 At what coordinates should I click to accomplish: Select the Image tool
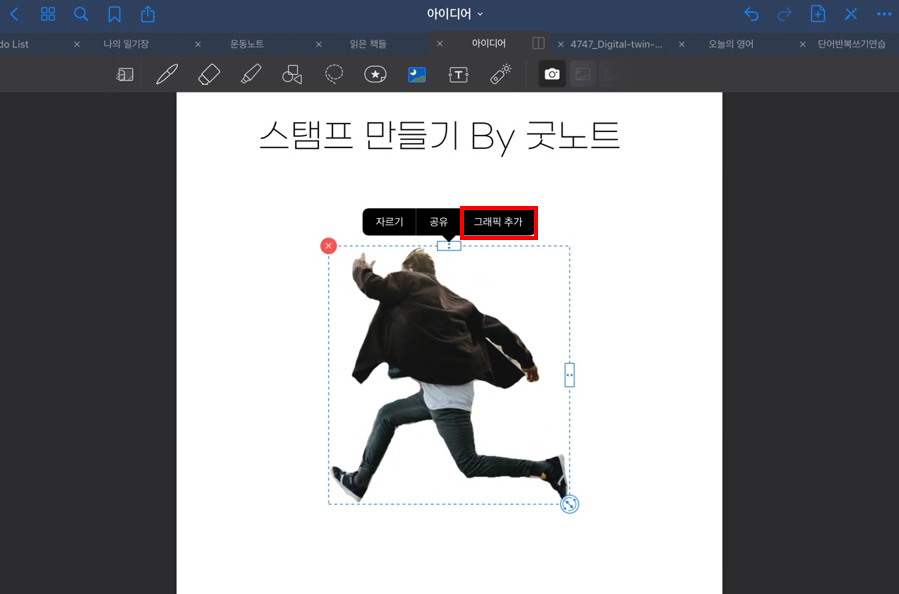417,75
